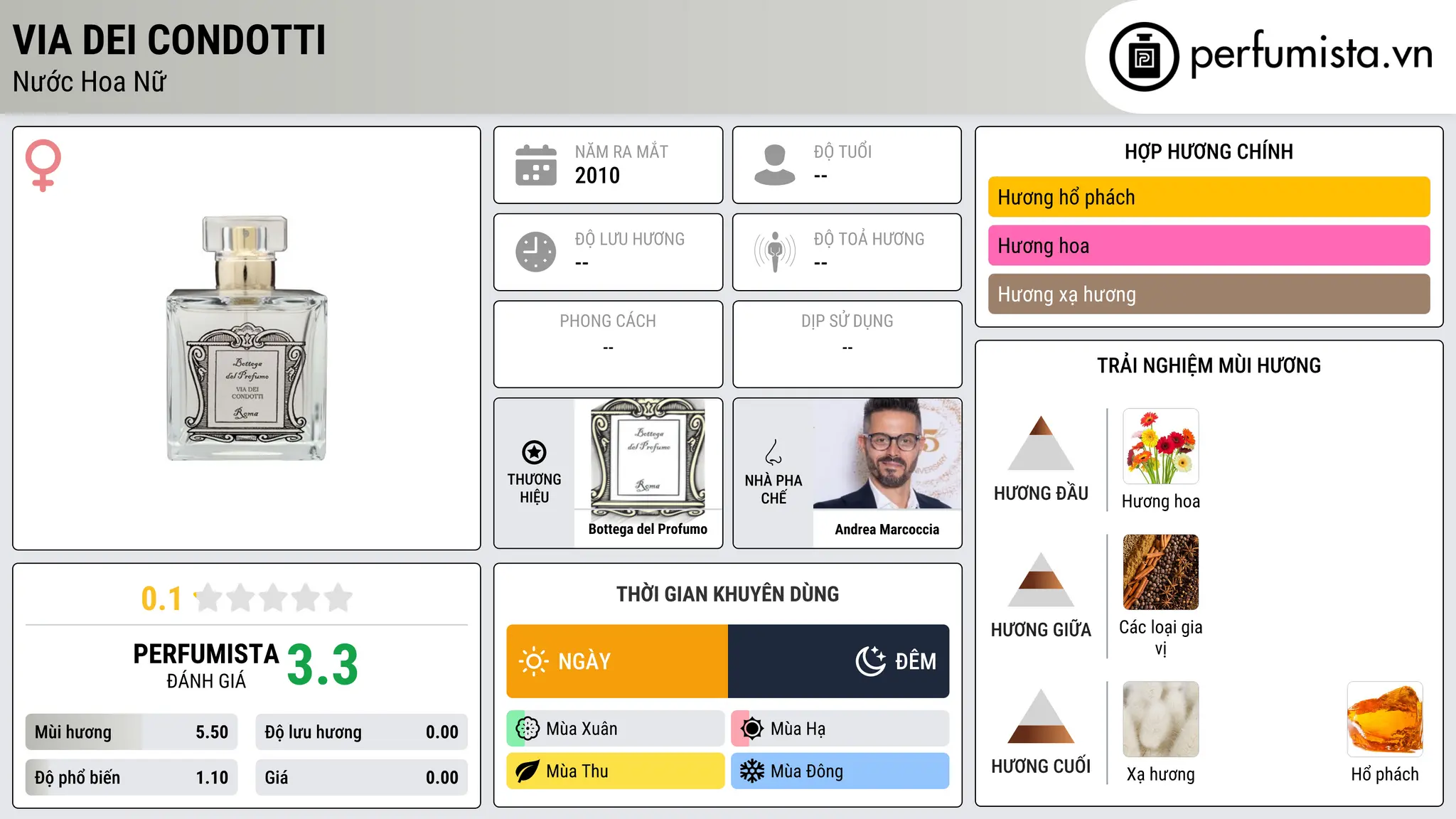Click the pink Hương hoa accord bar

[1209, 245]
